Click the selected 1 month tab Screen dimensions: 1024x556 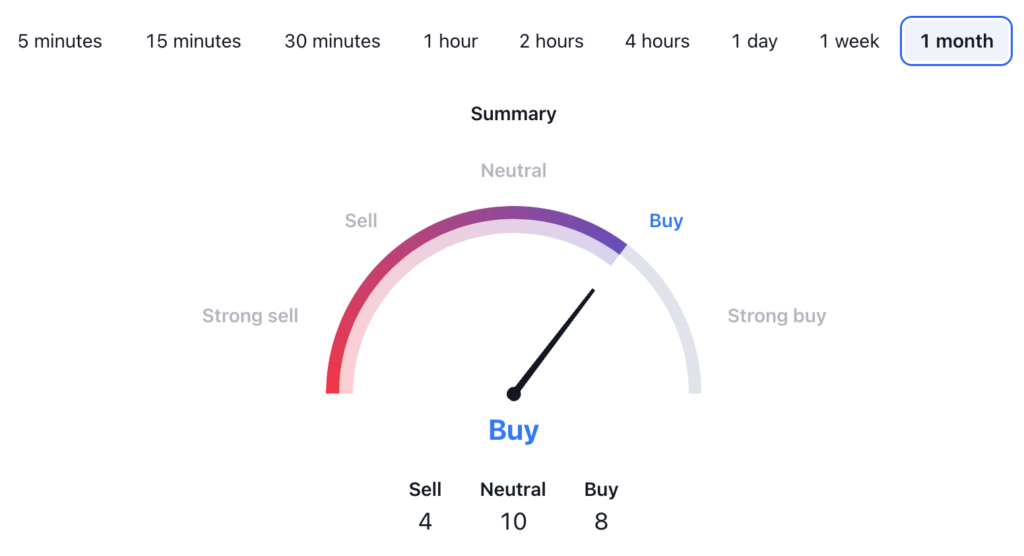(956, 41)
